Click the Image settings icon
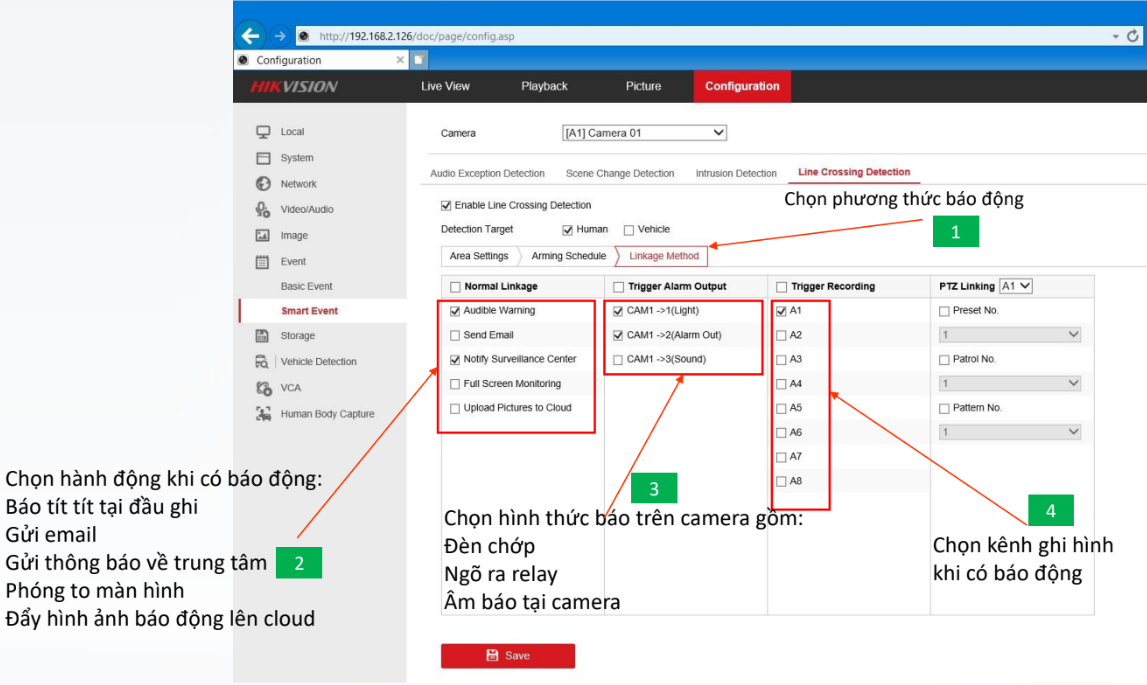Viewport: 1147px width, 685px height. click(263, 236)
